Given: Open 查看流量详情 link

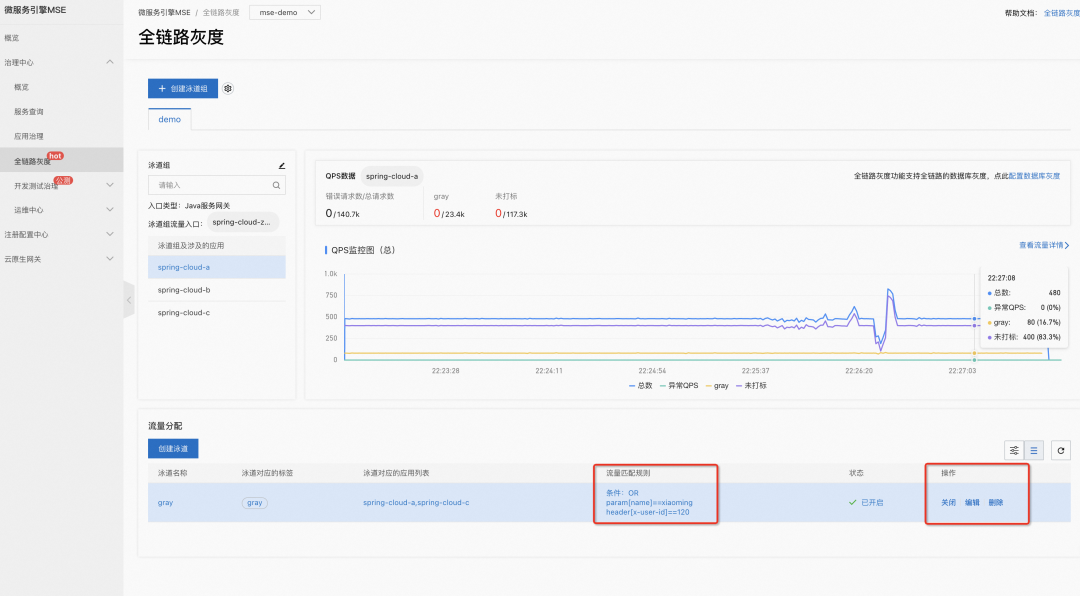Looking at the screenshot, I should [1043, 245].
